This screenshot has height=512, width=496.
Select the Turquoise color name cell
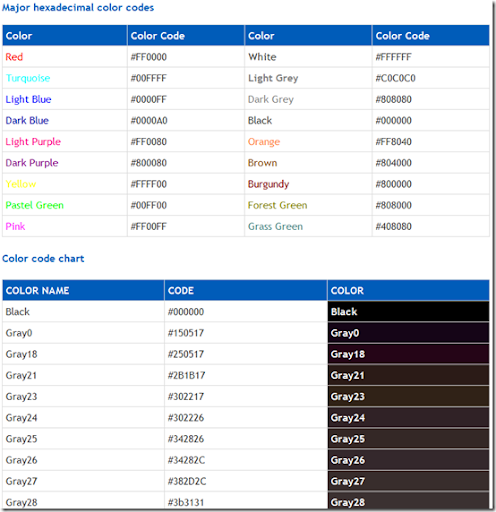(65, 78)
